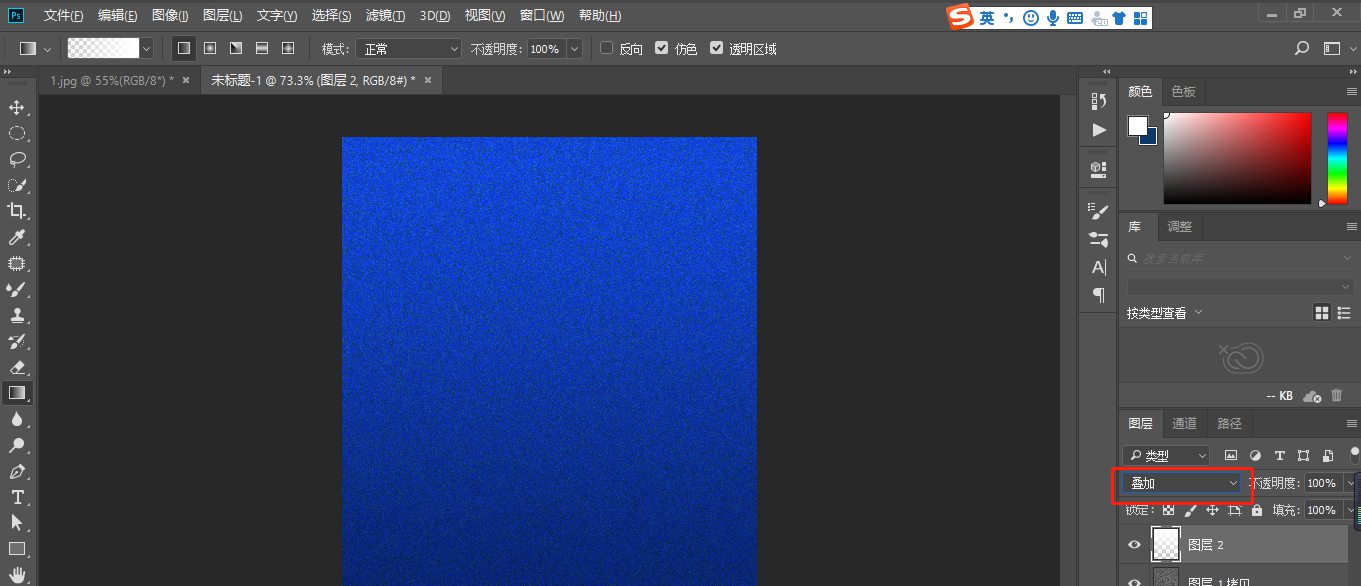This screenshot has height=586, width=1361.
Task: Open the blend mode dropdown showing 叠加
Action: (1182, 483)
